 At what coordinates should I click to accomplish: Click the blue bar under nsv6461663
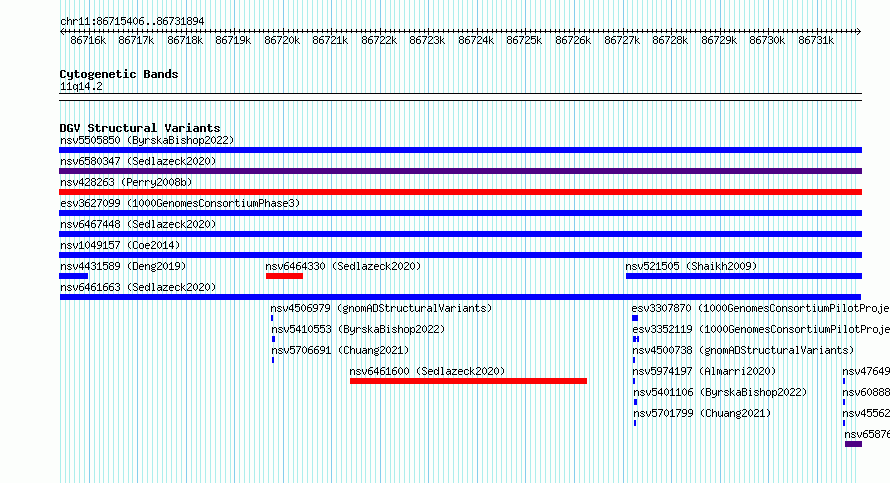(460, 297)
